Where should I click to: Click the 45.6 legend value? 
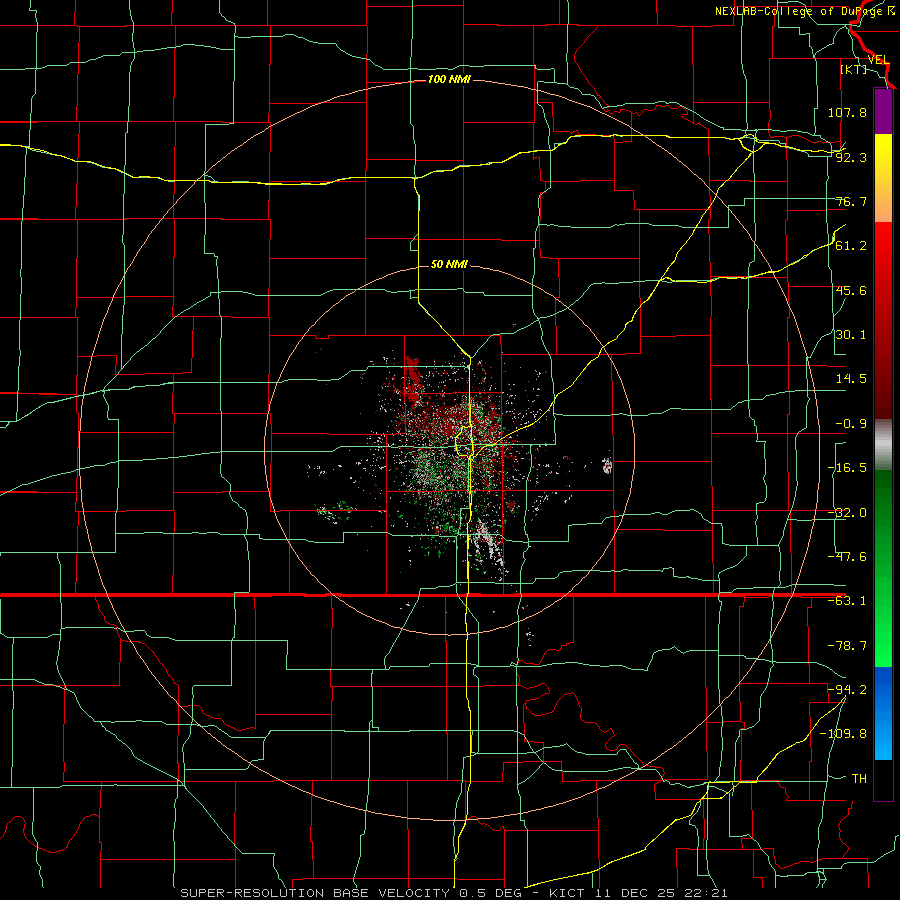pyautogui.click(x=851, y=290)
